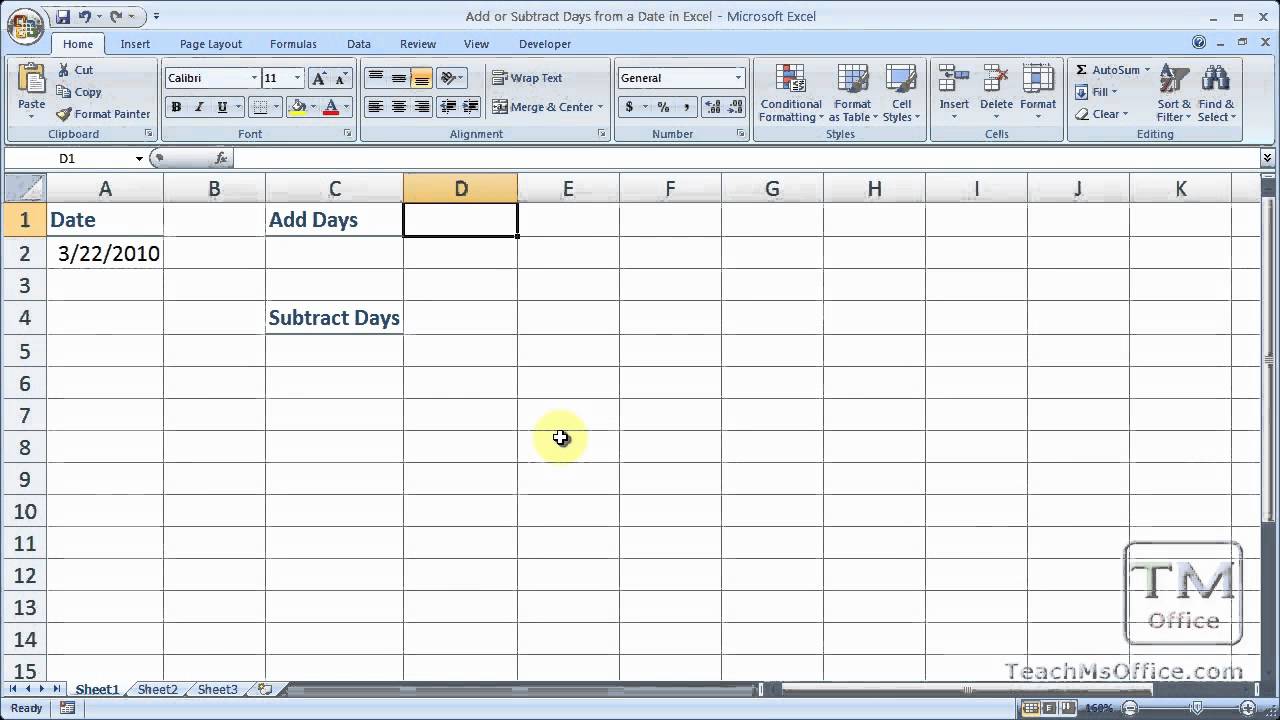Open Merge & Center dropdown arrow
1280x720 pixels.
point(600,107)
